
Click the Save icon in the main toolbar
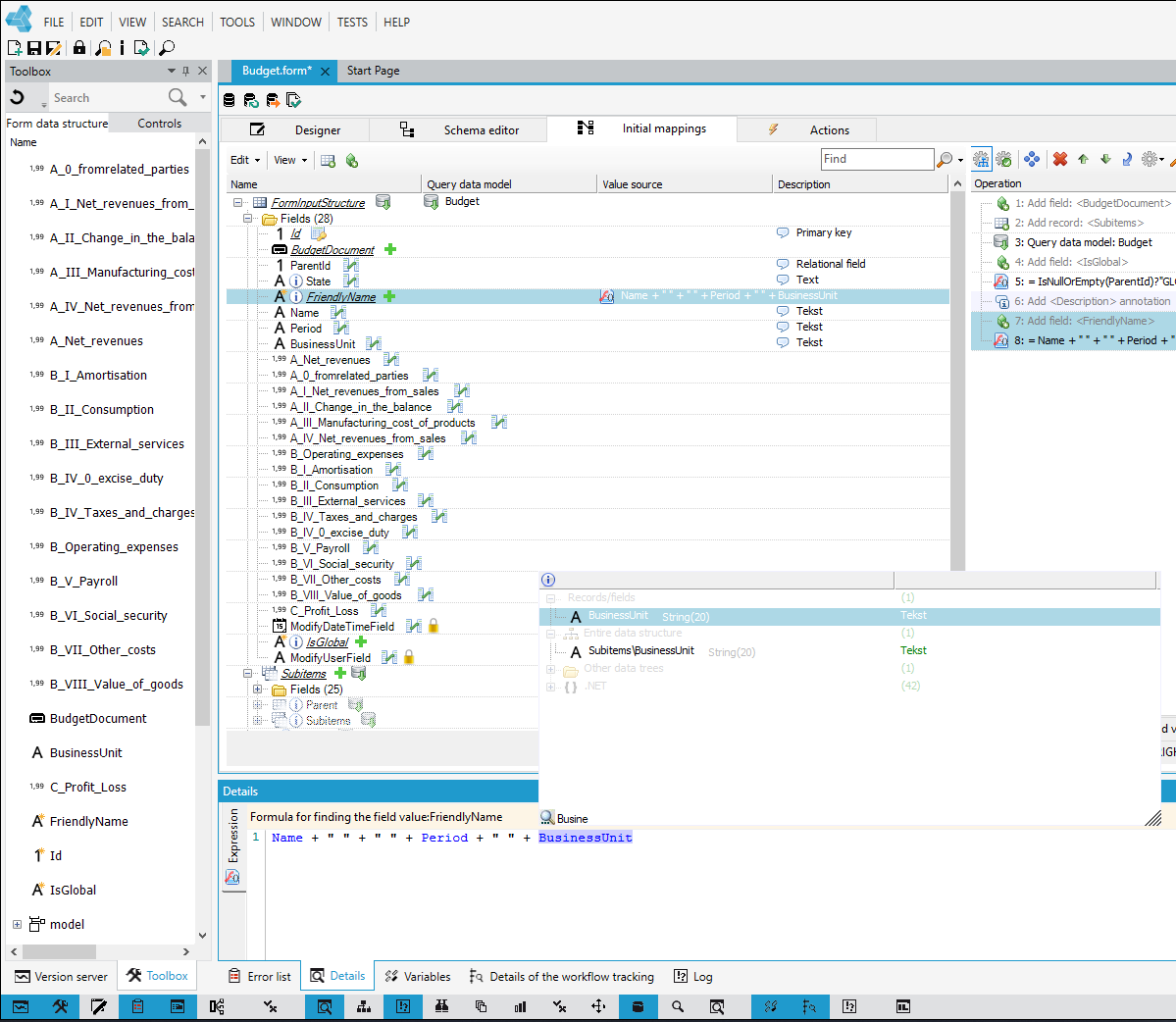(x=33, y=48)
